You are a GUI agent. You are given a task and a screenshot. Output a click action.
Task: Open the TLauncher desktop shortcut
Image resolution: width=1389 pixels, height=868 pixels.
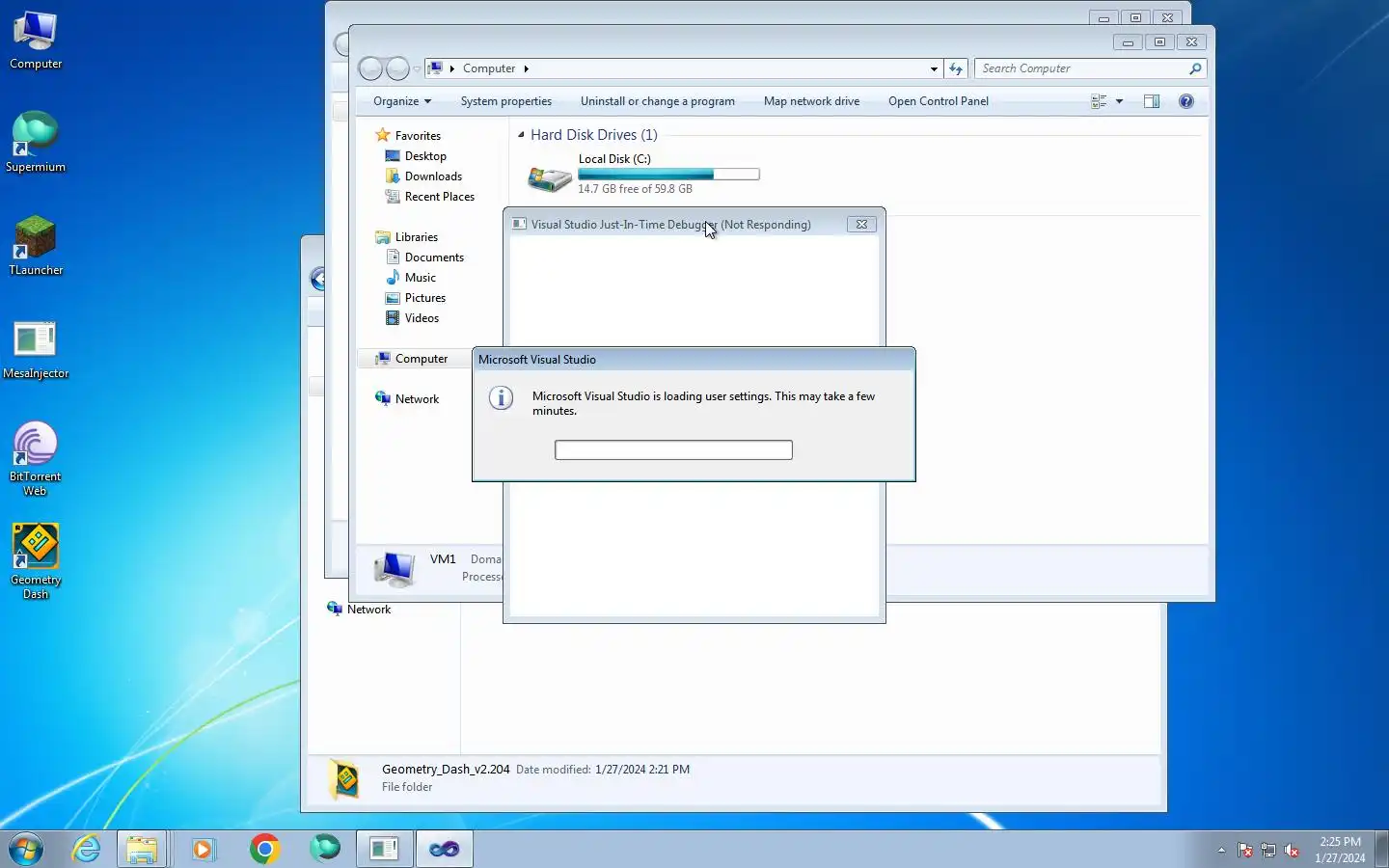pos(36,246)
